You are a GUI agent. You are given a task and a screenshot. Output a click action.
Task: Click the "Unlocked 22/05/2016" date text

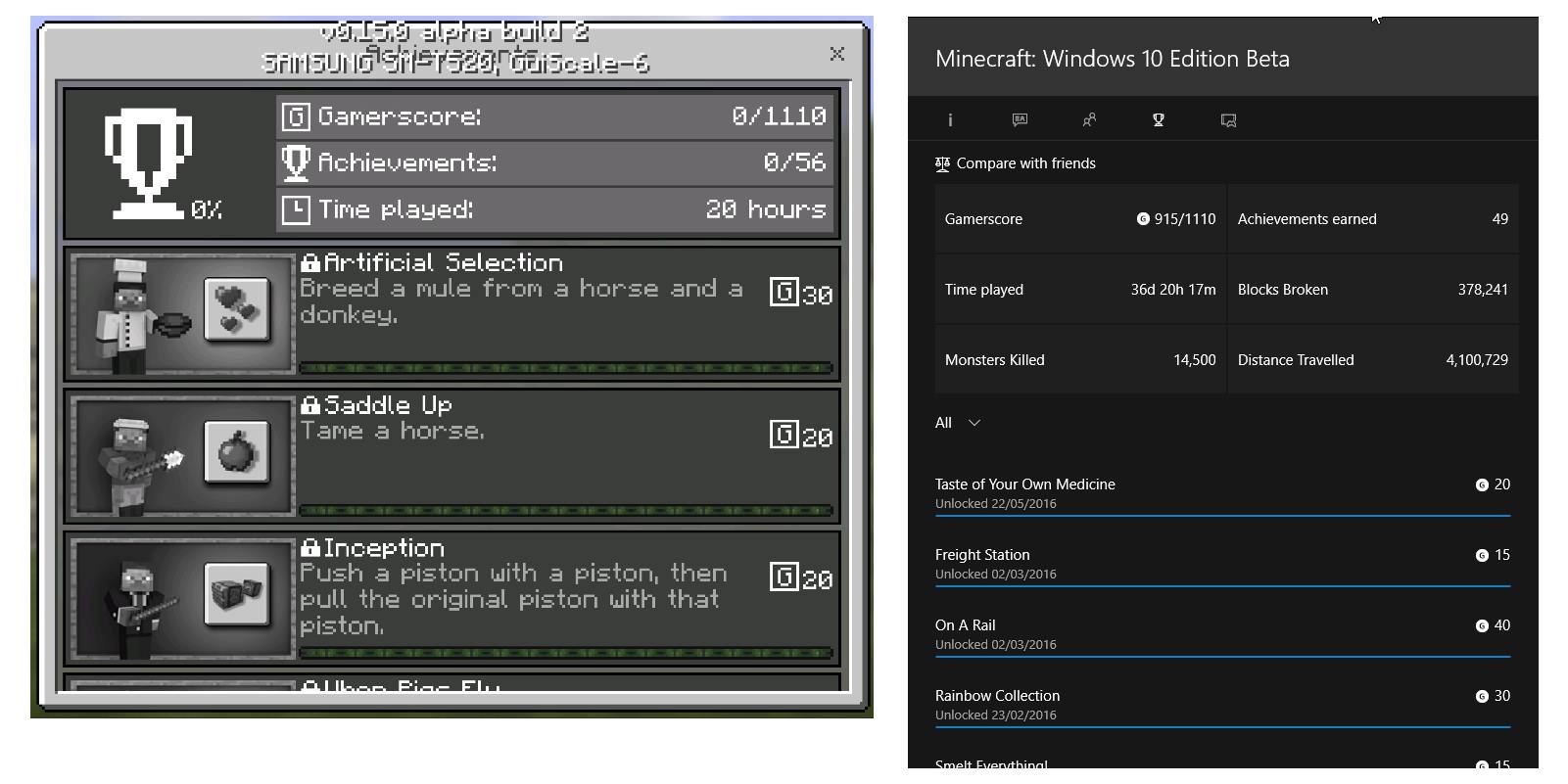[x=995, y=504]
